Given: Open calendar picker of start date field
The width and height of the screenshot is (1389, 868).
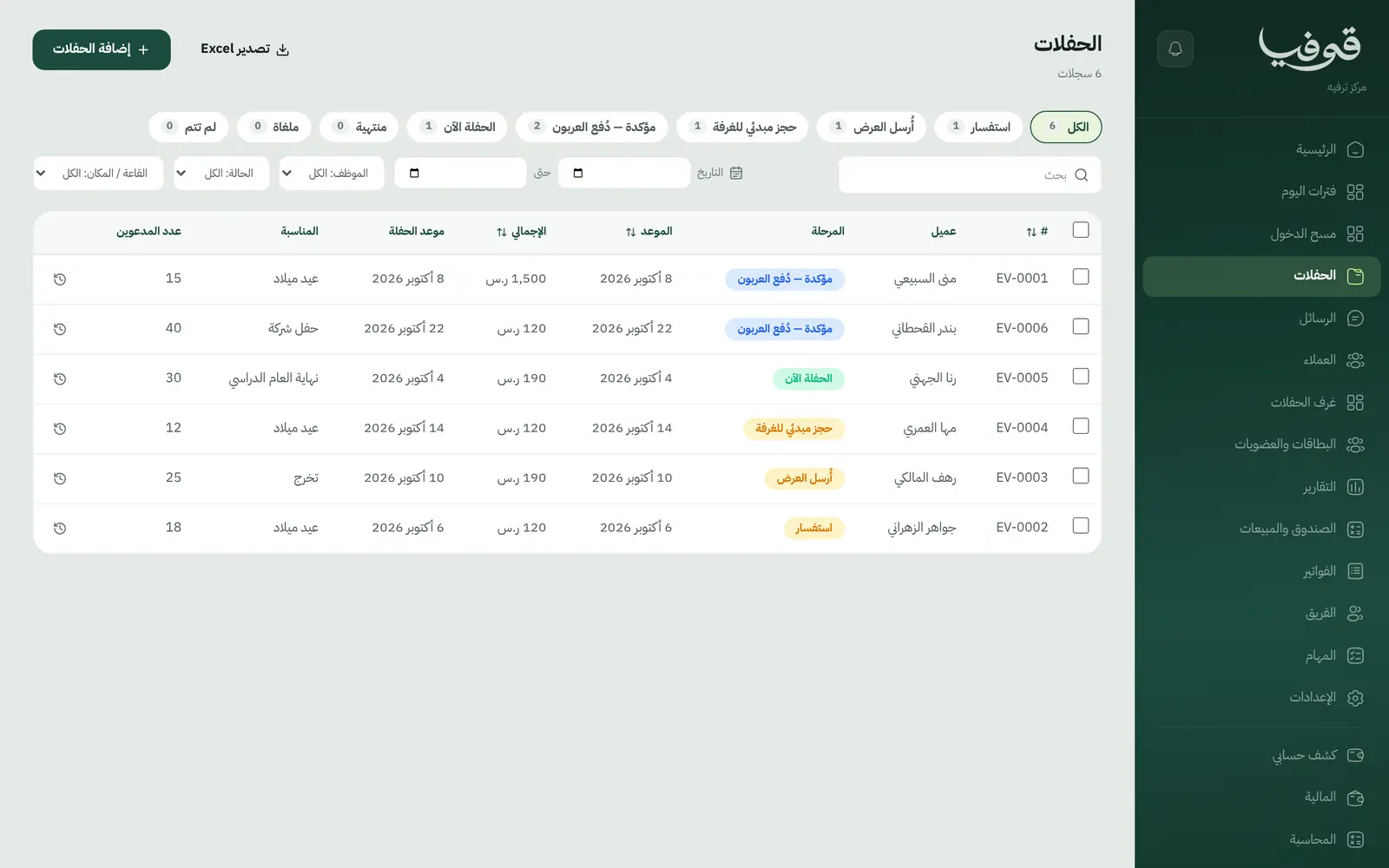Looking at the screenshot, I should (x=578, y=173).
